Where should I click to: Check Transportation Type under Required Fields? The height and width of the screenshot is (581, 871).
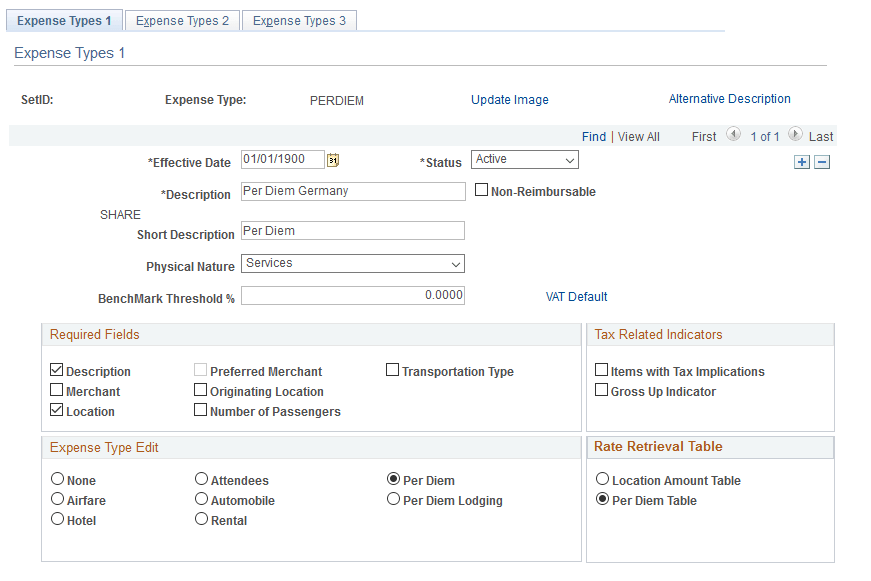pyautogui.click(x=392, y=370)
